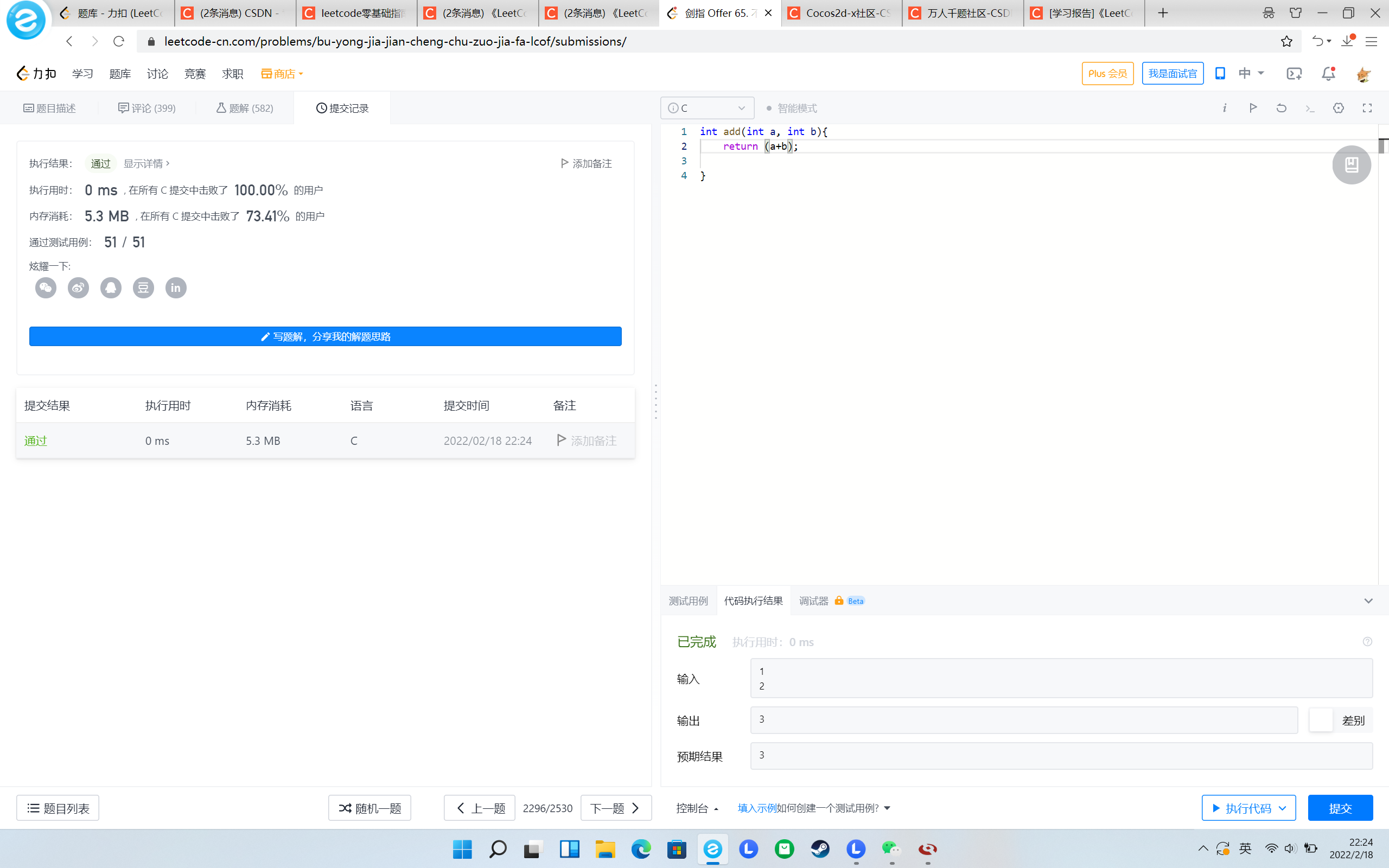This screenshot has height=868, width=1389.
Task: Open File Explorer from taskbar
Action: (605, 848)
